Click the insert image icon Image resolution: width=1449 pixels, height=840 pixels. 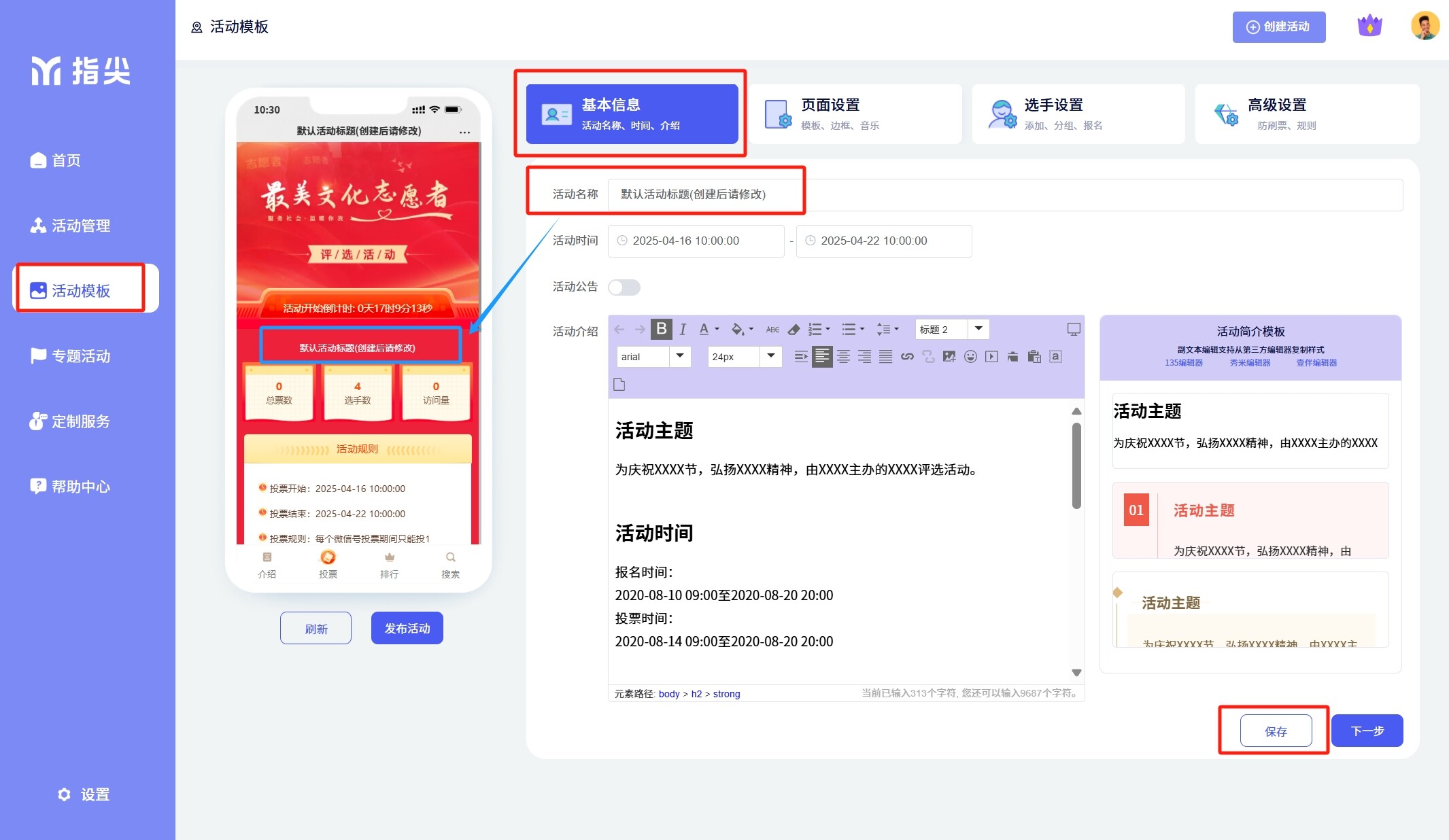(x=949, y=357)
